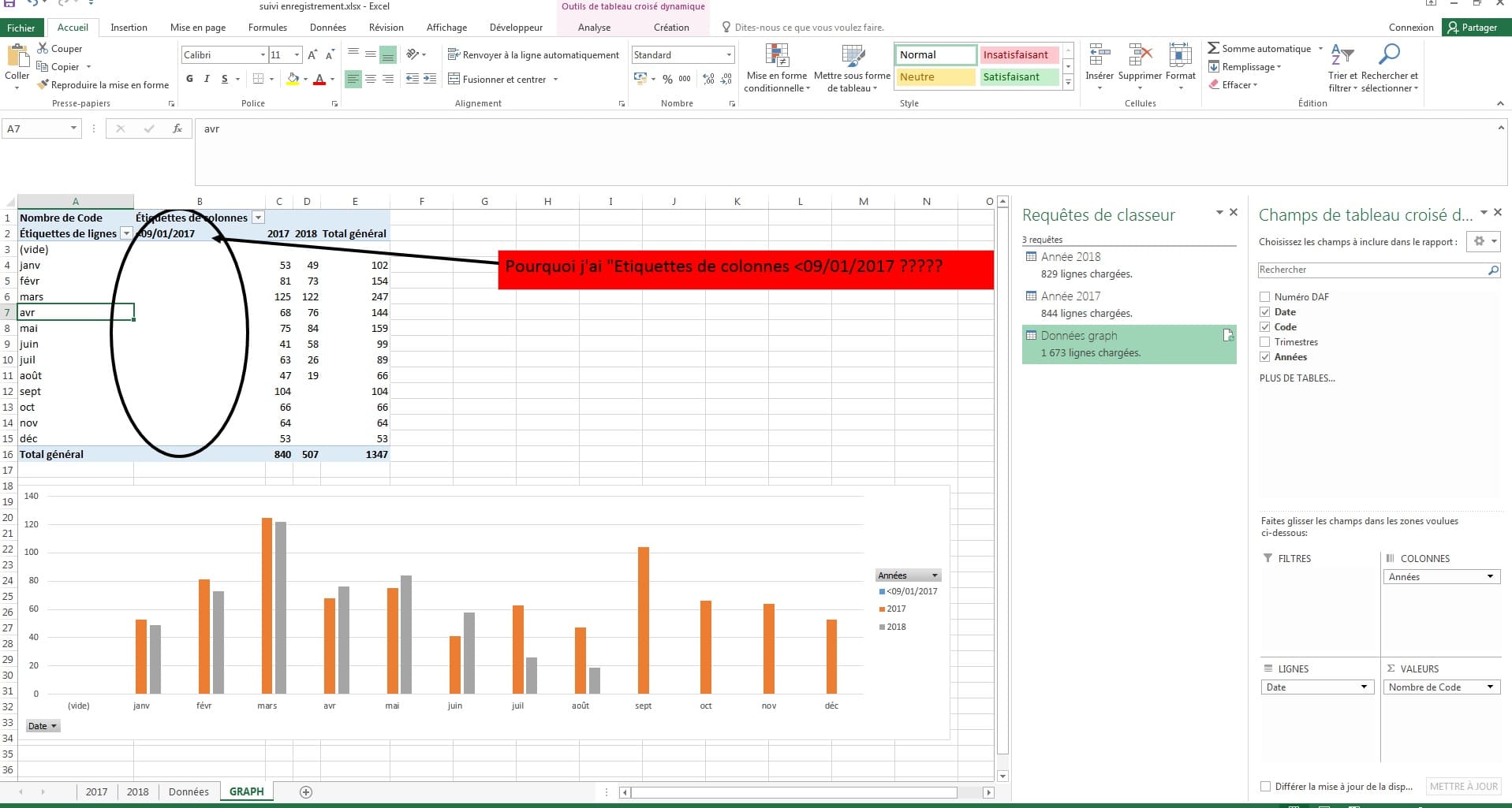Enable the Trimestres field checkbox
Image resolution: width=1512 pixels, height=808 pixels.
(x=1265, y=342)
